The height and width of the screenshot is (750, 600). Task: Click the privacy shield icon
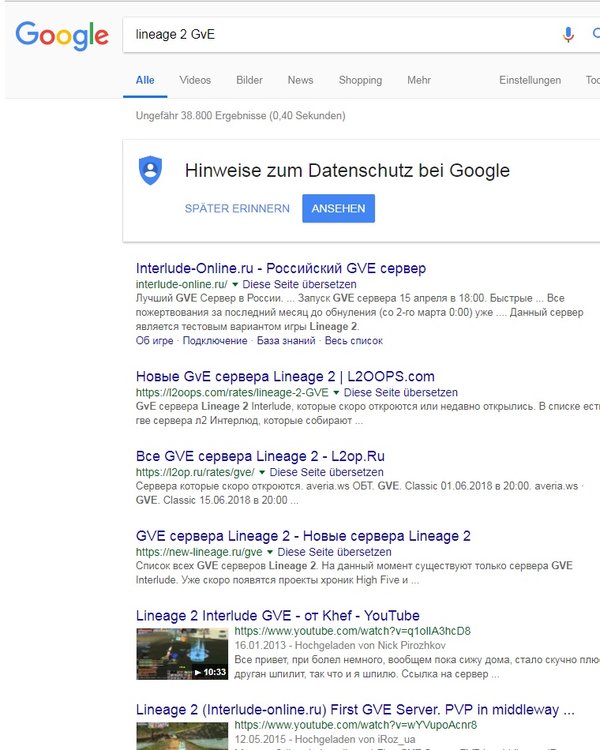150,170
